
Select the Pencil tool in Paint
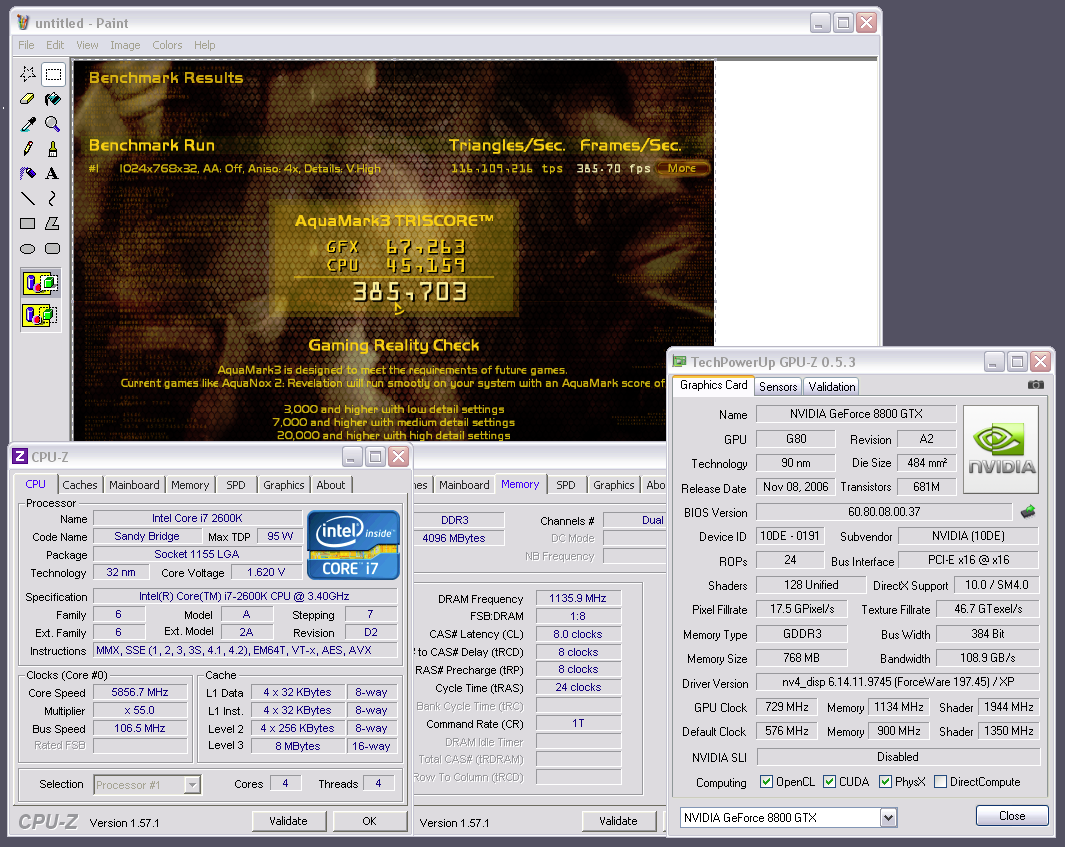tap(28, 149)
